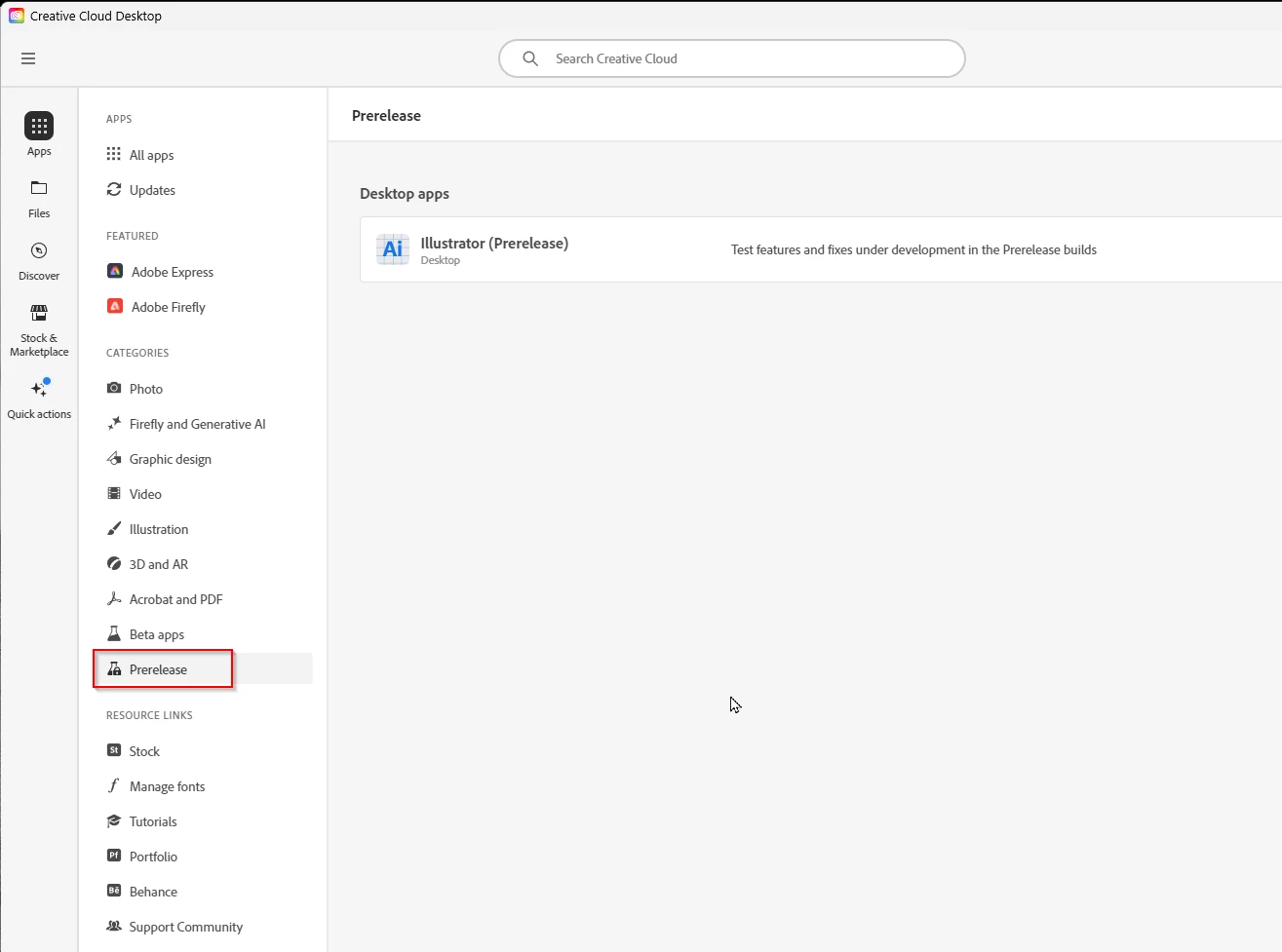Click the Adobe Firefly icon
1282x952 pixels.
[x=115, y=307]
